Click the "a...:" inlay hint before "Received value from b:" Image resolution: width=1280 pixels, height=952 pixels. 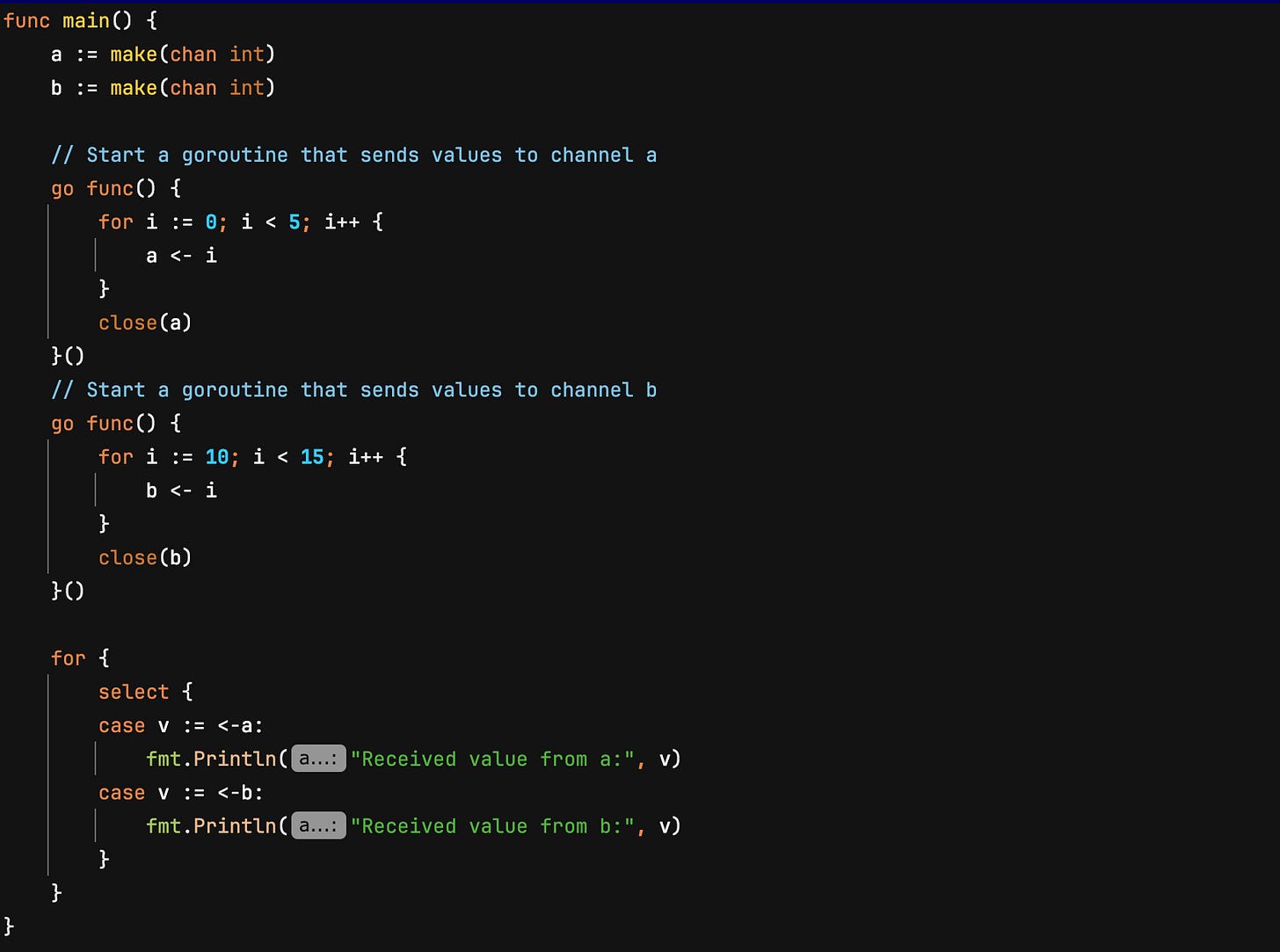pyautogui.click(x=318, y=826)
